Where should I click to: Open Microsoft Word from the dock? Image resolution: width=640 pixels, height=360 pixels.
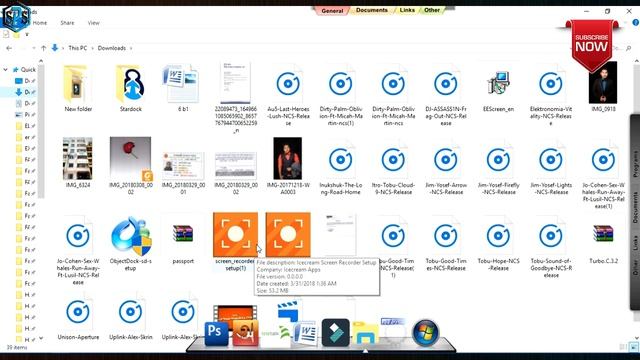tap(305, 333)
